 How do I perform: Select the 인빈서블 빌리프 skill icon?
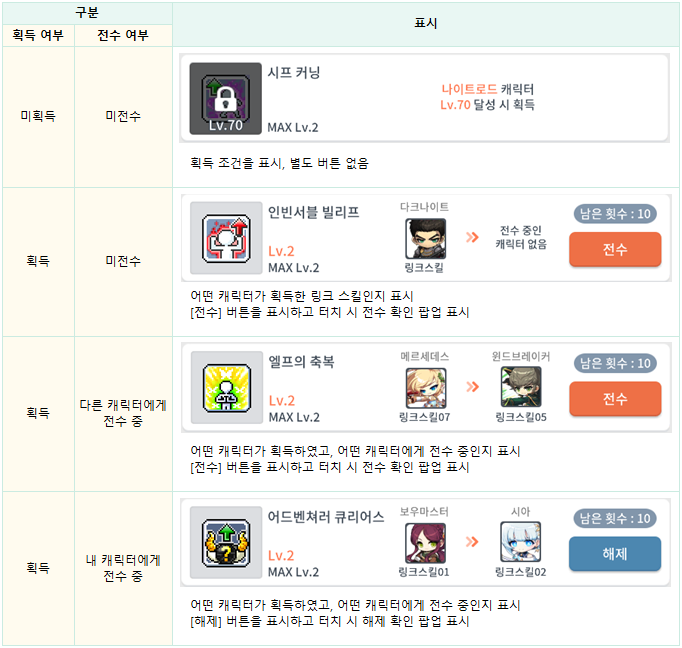click(226, 238)
